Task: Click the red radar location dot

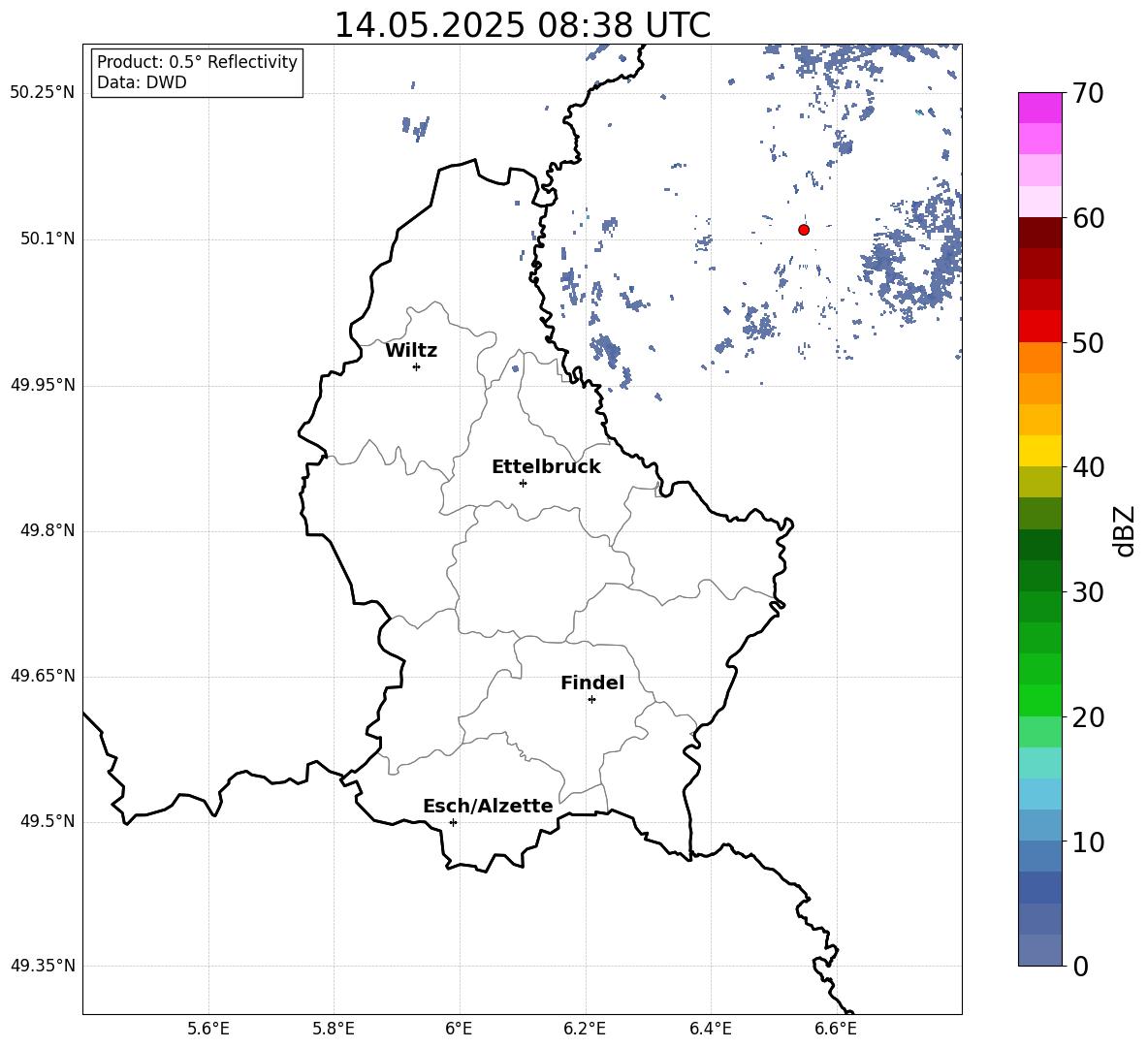Action: (804, 230)
